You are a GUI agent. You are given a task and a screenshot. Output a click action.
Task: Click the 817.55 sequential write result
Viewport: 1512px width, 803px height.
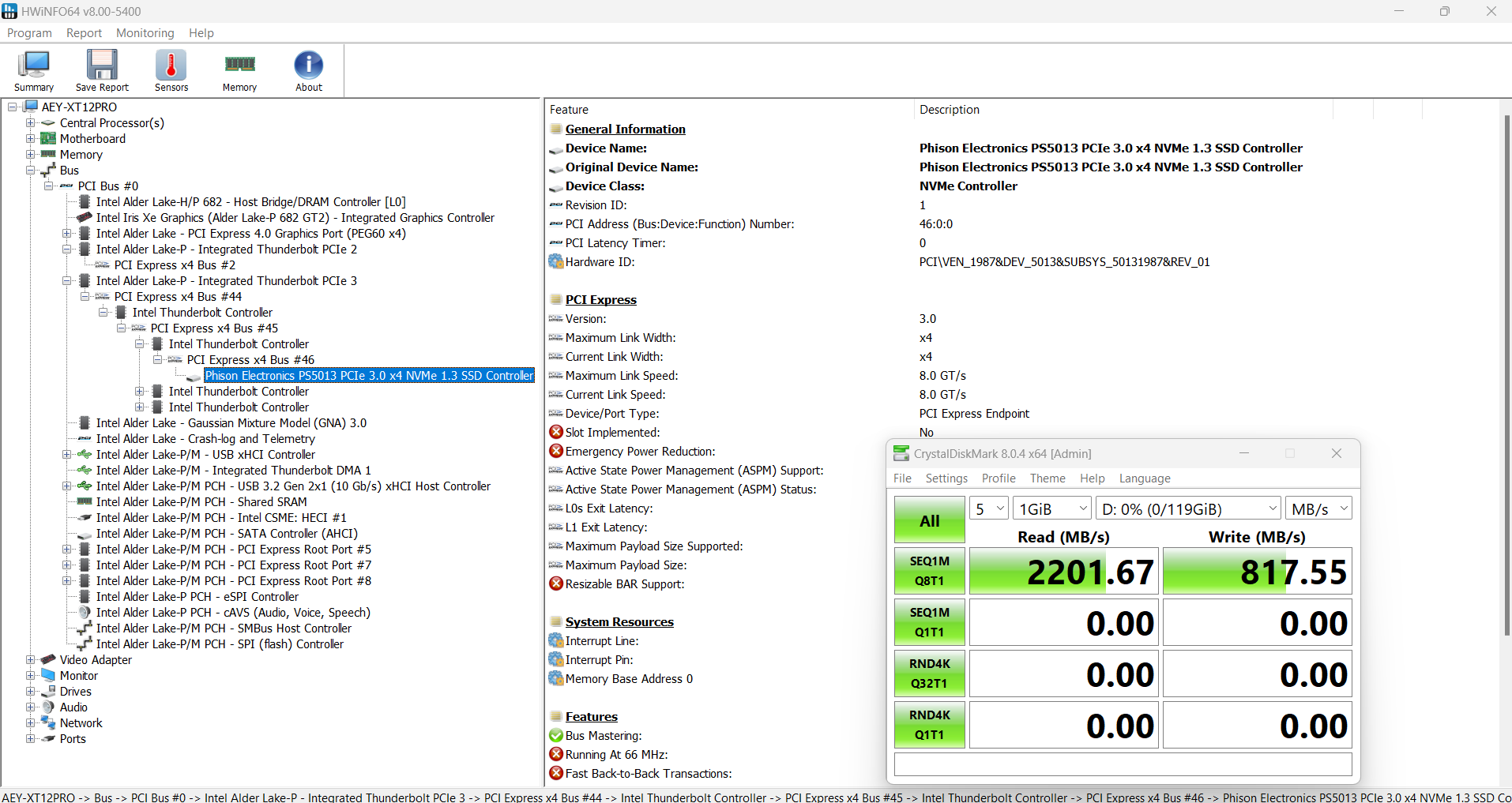click(1258, 571)
